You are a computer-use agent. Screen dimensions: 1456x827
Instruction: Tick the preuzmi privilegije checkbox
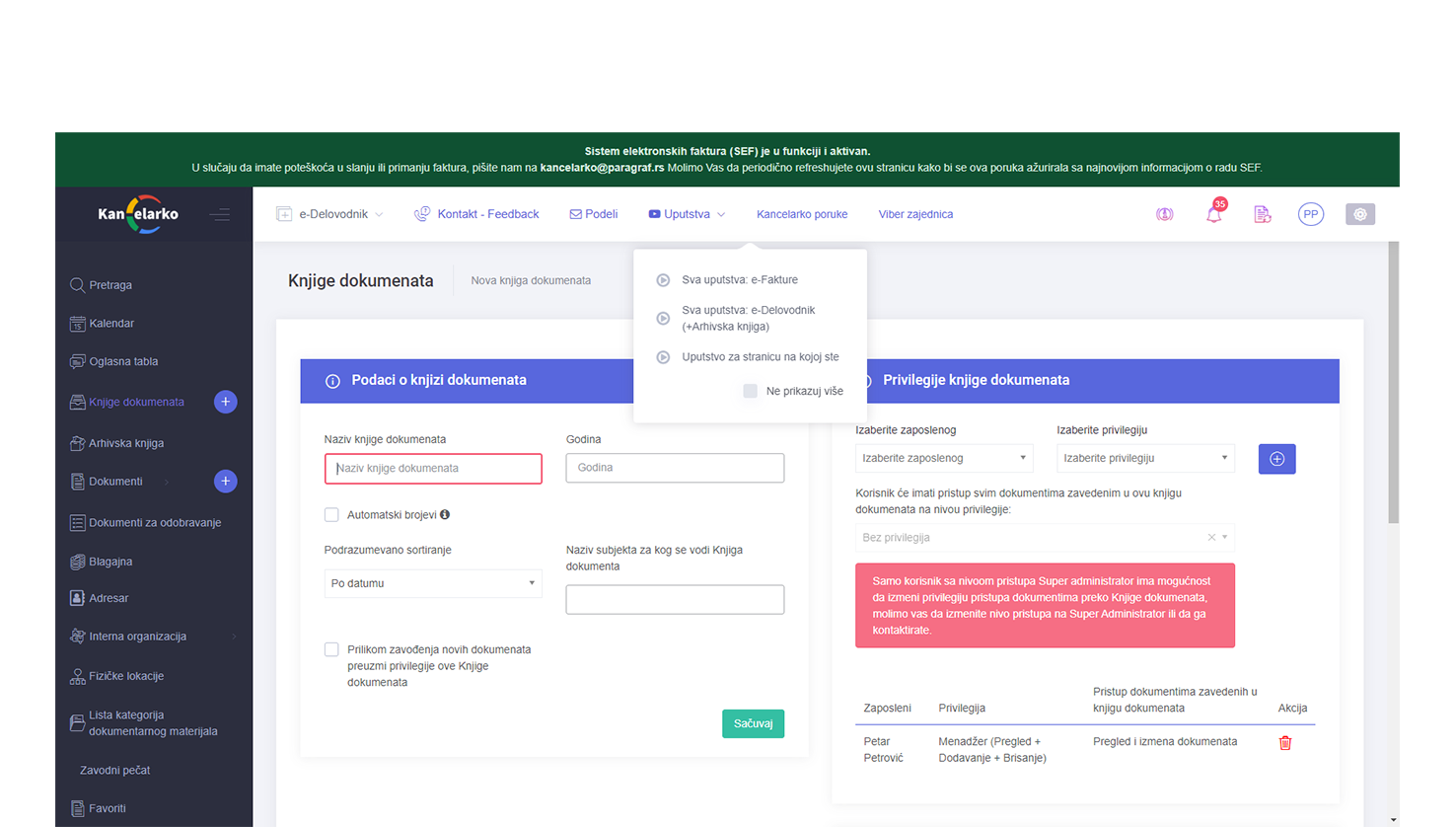point(331,649)
